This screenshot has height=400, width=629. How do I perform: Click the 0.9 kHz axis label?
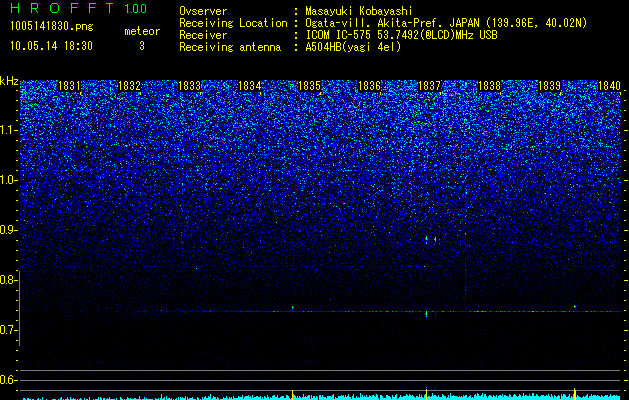(x=8, y=230)
